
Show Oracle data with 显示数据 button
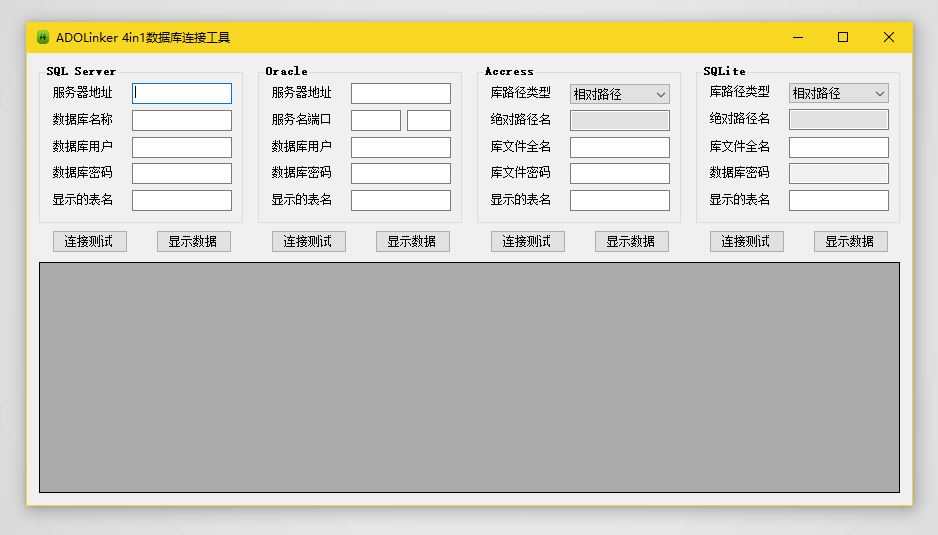413,242
